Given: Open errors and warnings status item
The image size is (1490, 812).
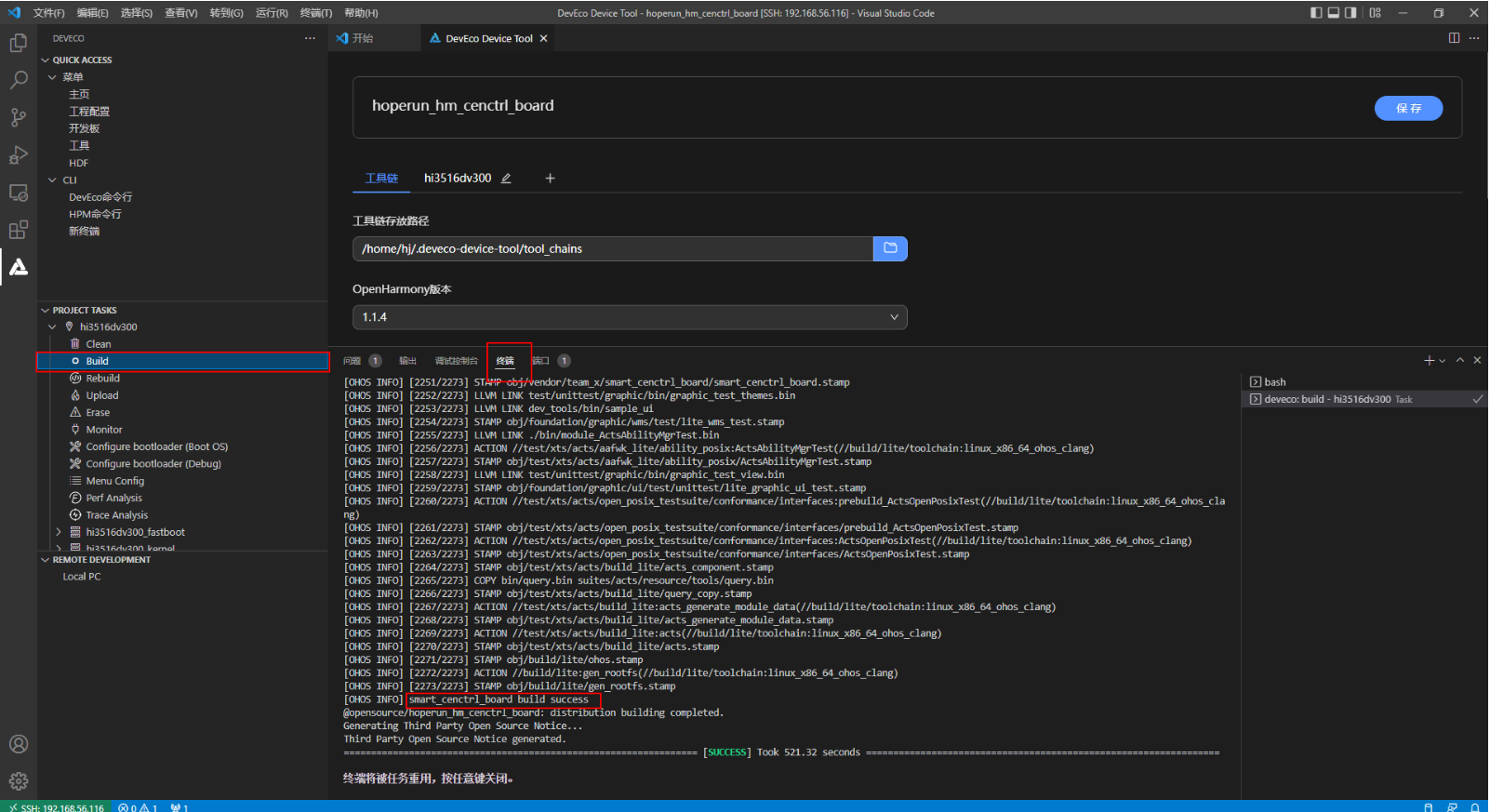Looking at the screenshot, I should point(138,806).
